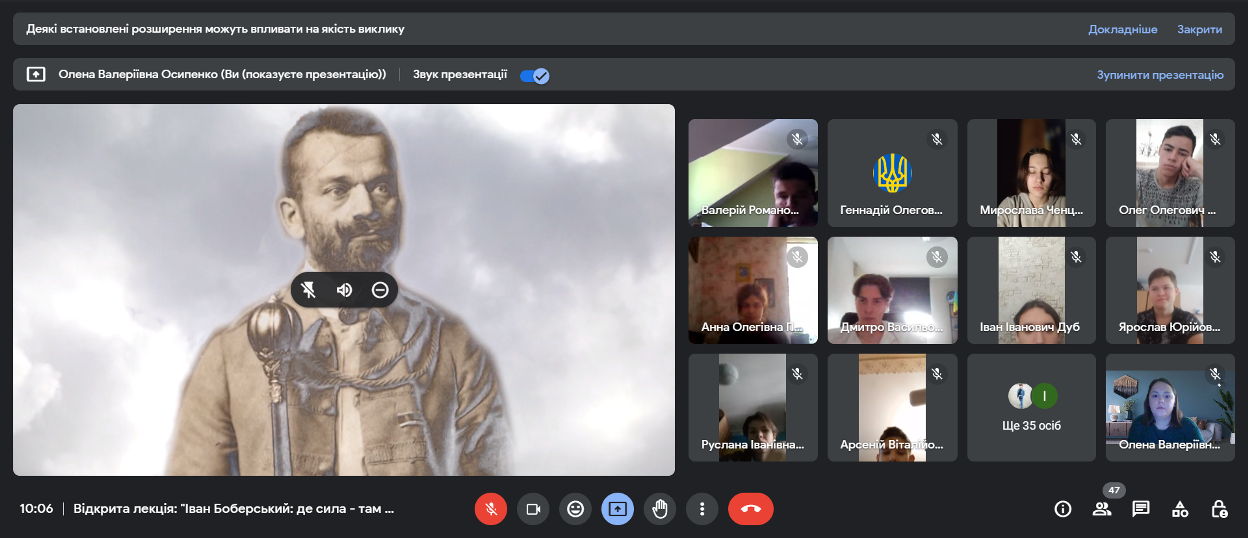Click Зупинити презентацію button

[x=1159, y=75]
